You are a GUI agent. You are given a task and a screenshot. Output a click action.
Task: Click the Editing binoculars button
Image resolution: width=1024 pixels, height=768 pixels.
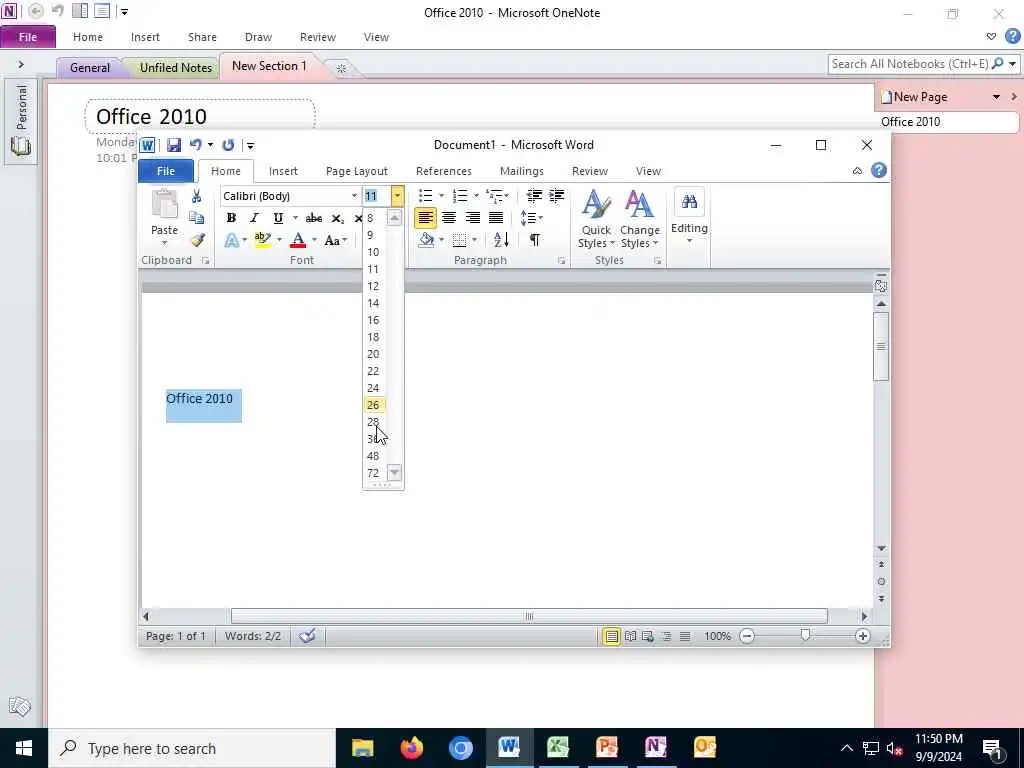coord(689,216)
